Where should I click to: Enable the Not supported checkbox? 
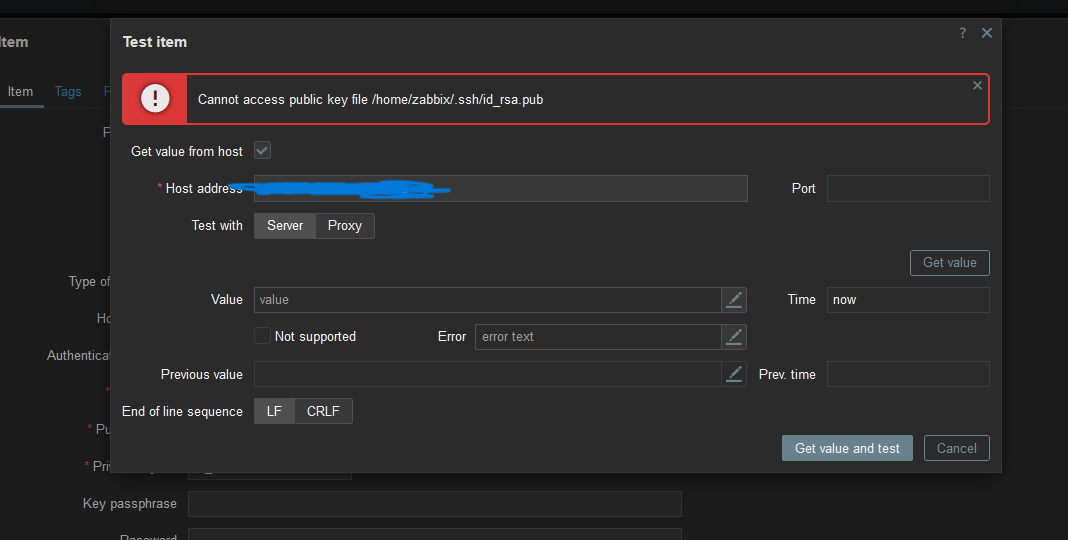pyautogui.click(x=262, y=336)
